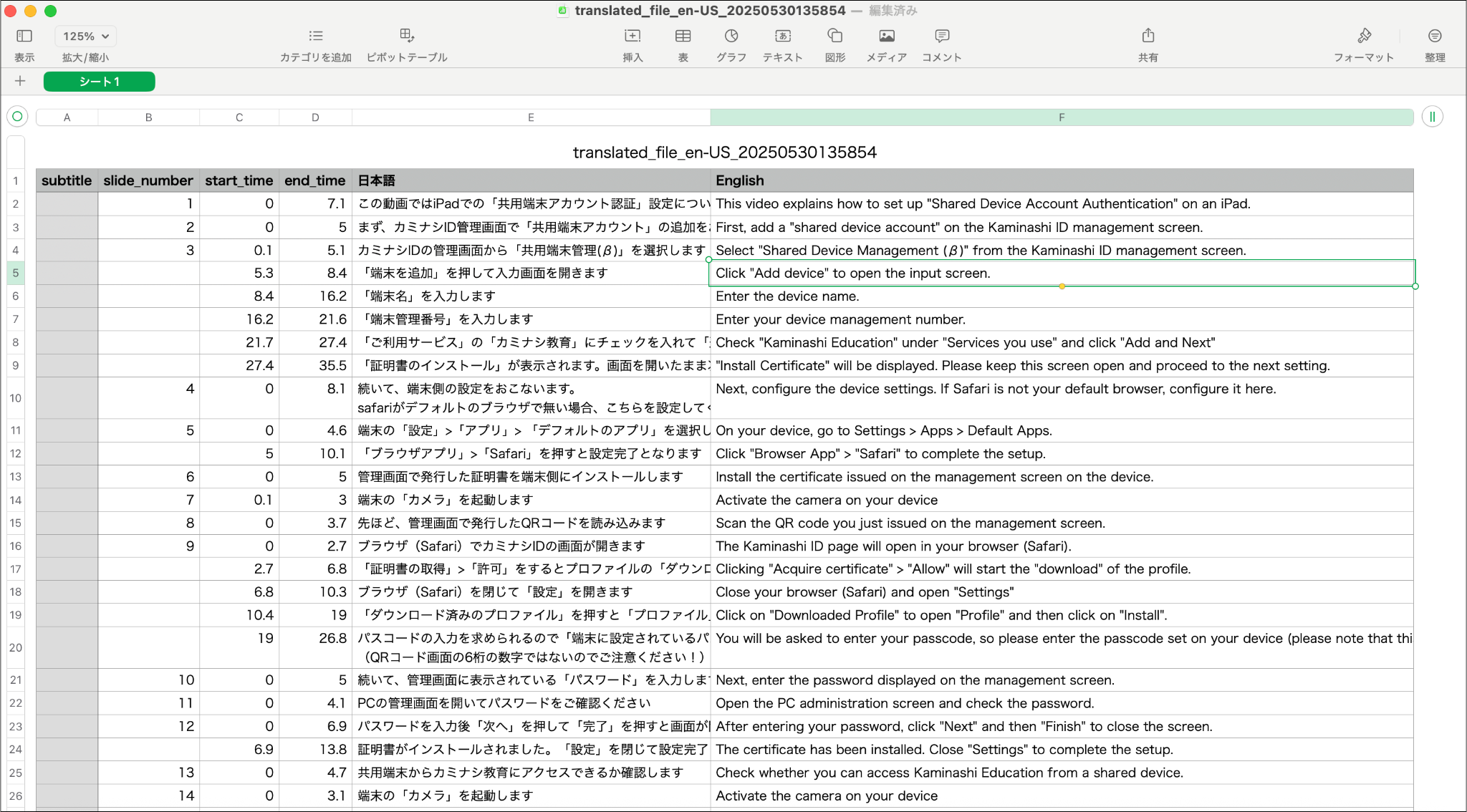Viewport: 1467px width, 812px height.
Task: Select row 10 header
Action: (x=16, y=398)
